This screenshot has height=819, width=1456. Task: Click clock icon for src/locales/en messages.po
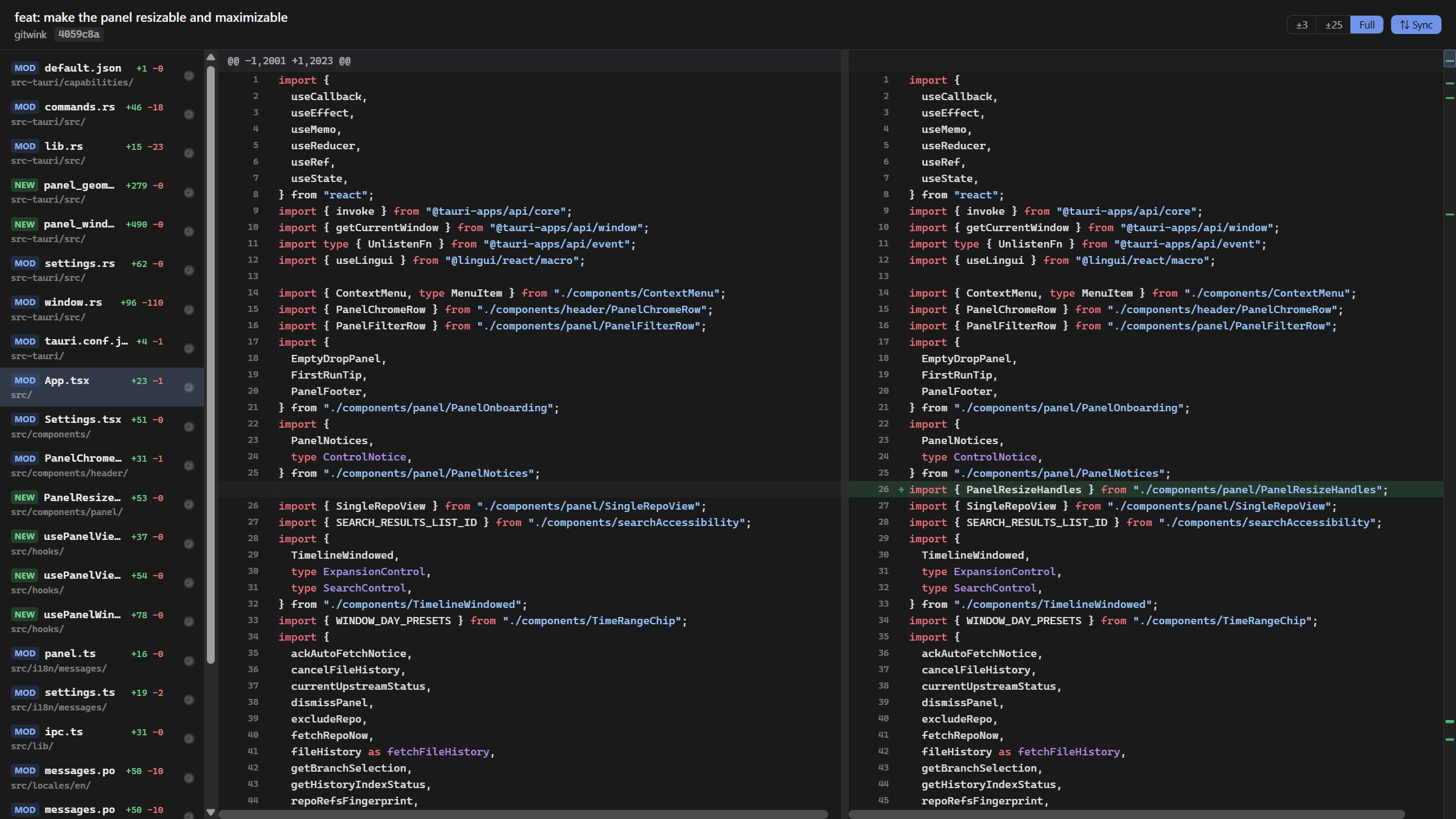189,778
